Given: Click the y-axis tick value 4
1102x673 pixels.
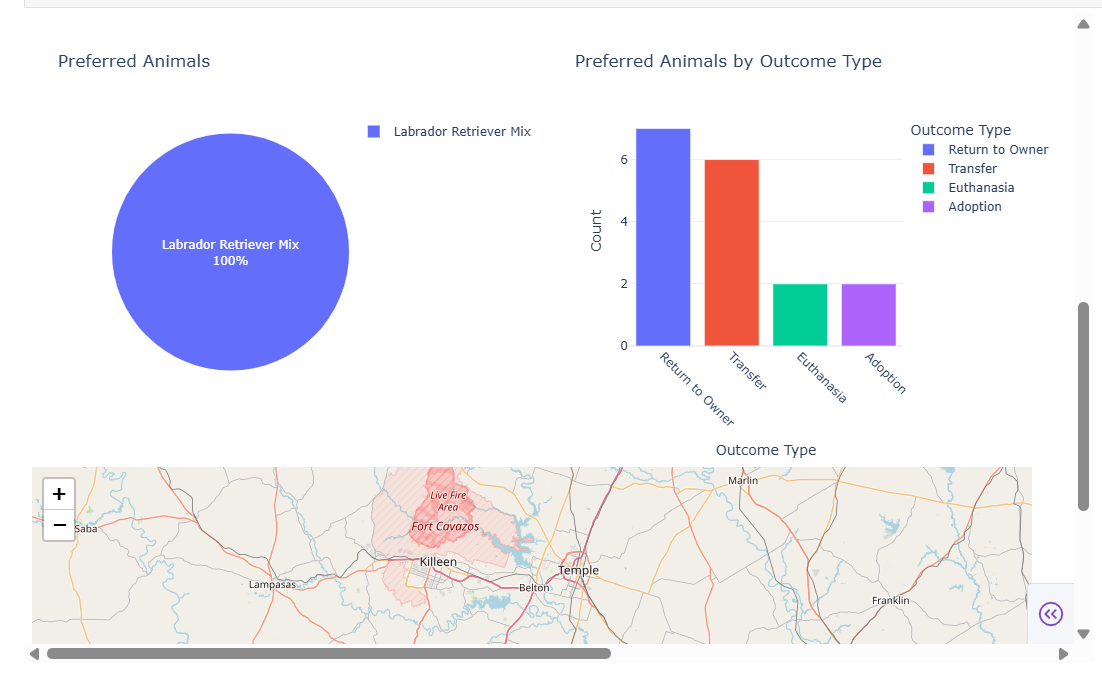Looking at the screenshot, I should pos(623,221).
